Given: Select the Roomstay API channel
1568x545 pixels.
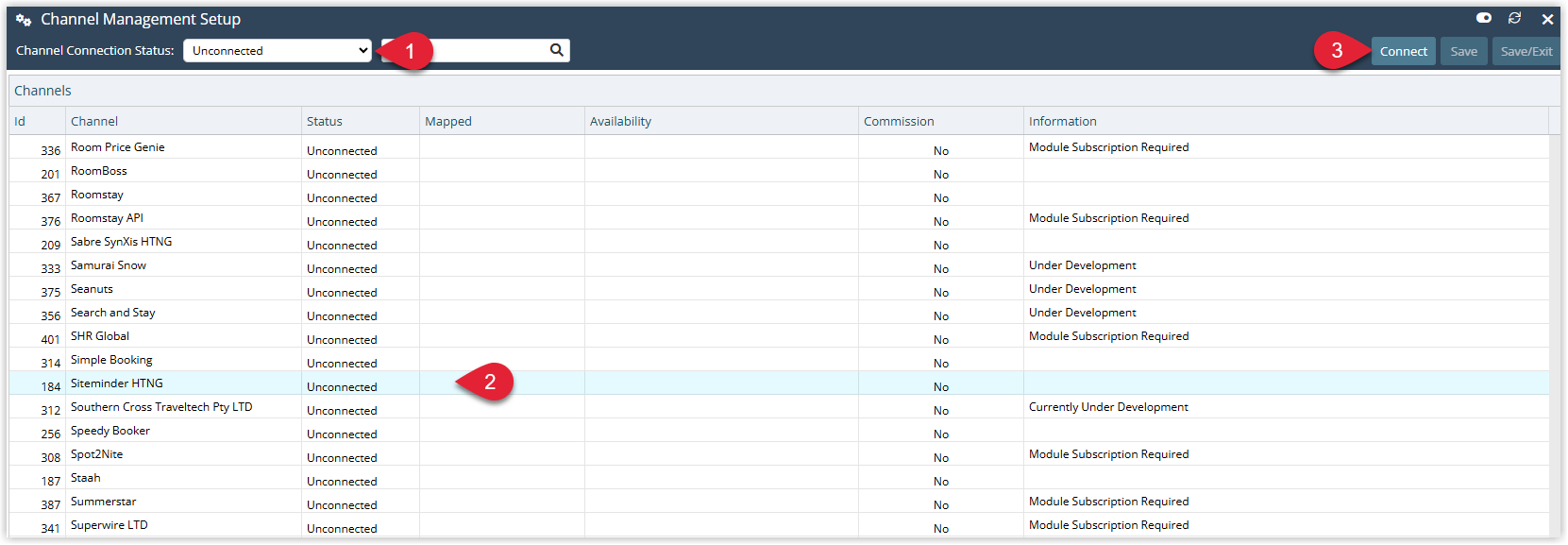Looking at the screenshot, I should pos(779,217).
